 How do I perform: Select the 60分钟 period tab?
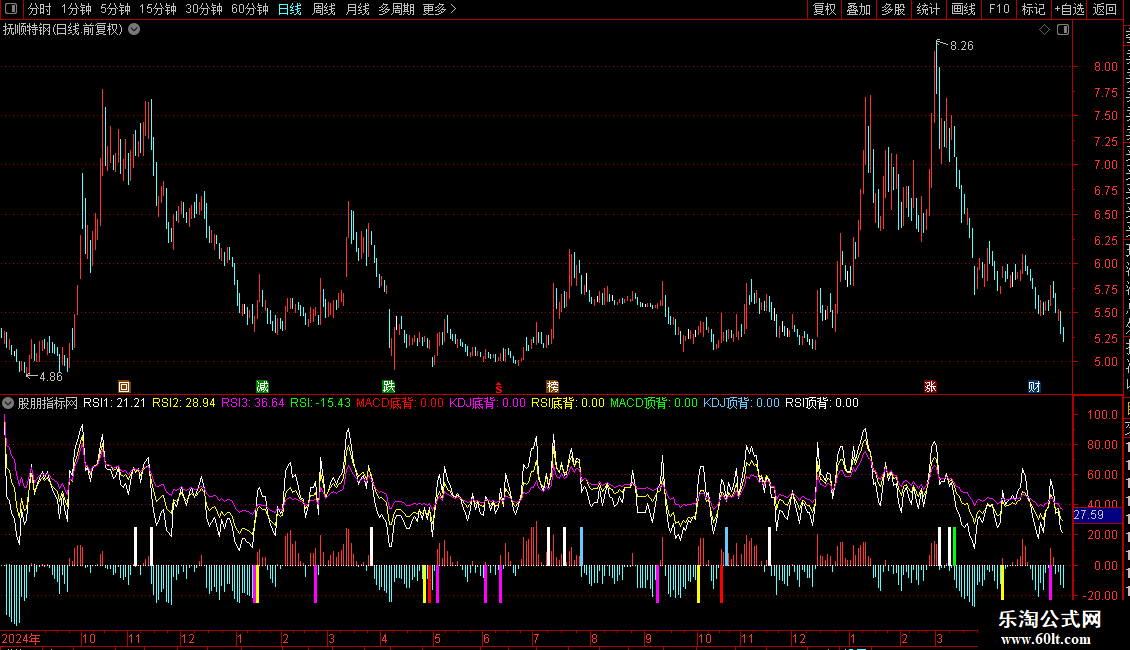tap(250, 9)
